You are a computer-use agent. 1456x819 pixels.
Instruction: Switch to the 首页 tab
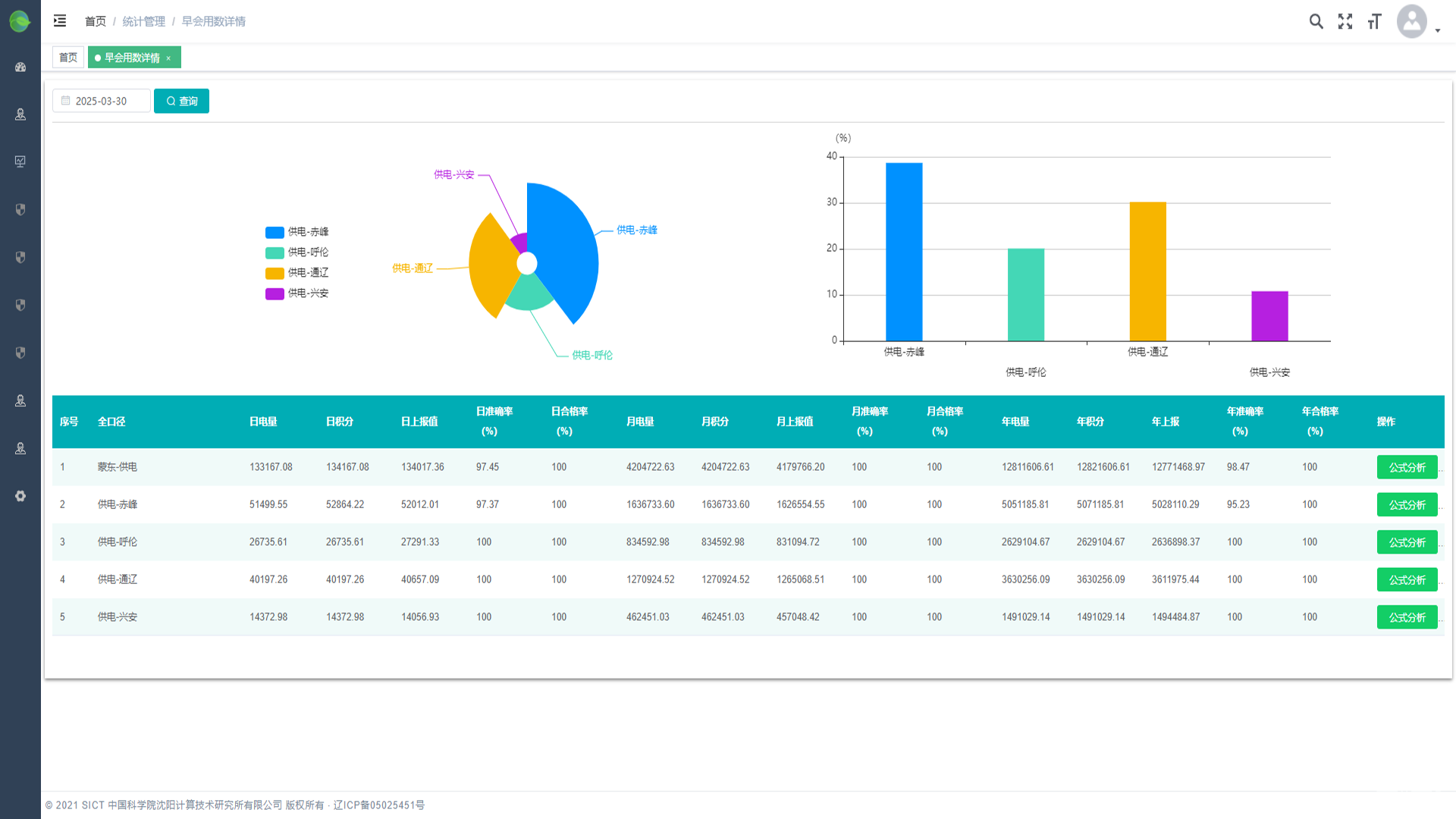click(68, 58)
